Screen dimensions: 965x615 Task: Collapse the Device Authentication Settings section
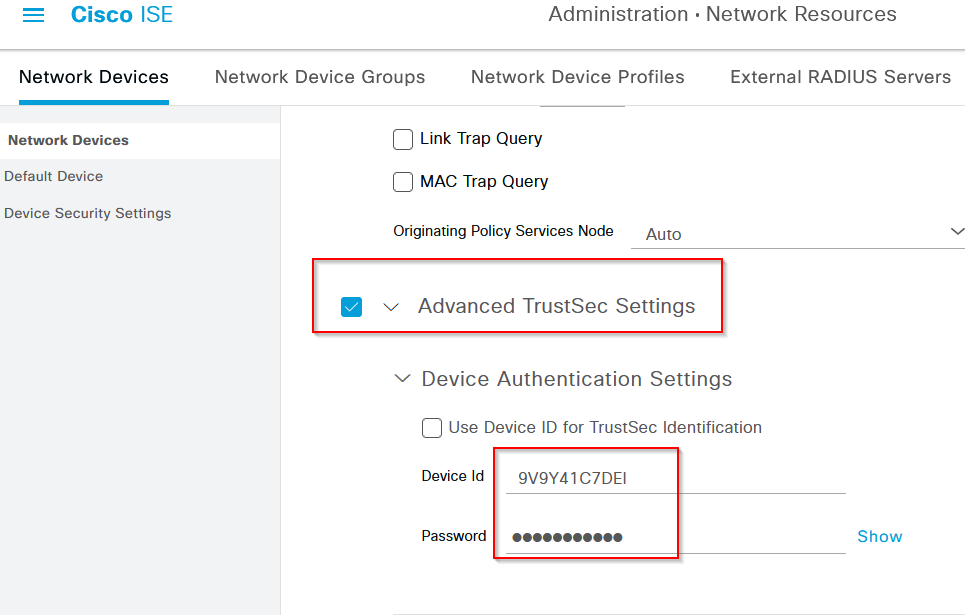[402, 379]
